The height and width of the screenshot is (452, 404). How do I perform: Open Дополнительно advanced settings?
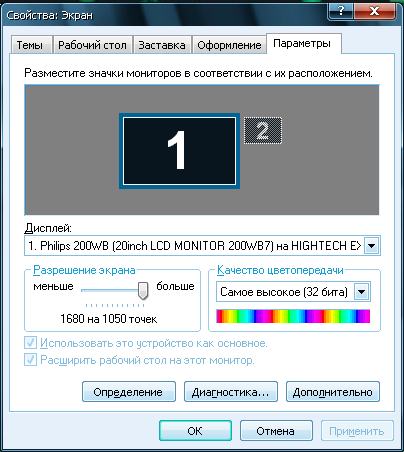333,392
